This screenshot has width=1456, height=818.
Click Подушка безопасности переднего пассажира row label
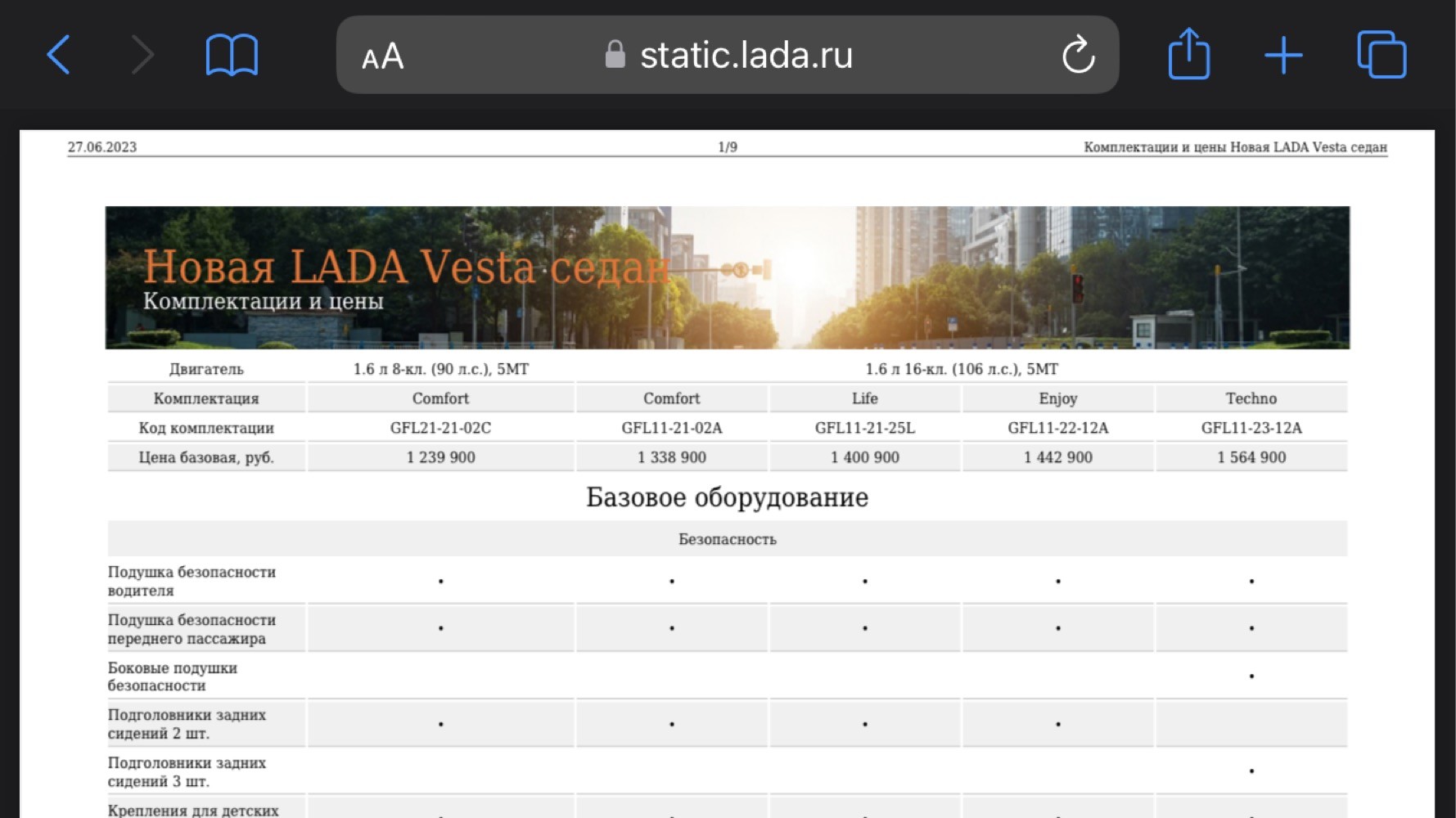pos(192,629)
